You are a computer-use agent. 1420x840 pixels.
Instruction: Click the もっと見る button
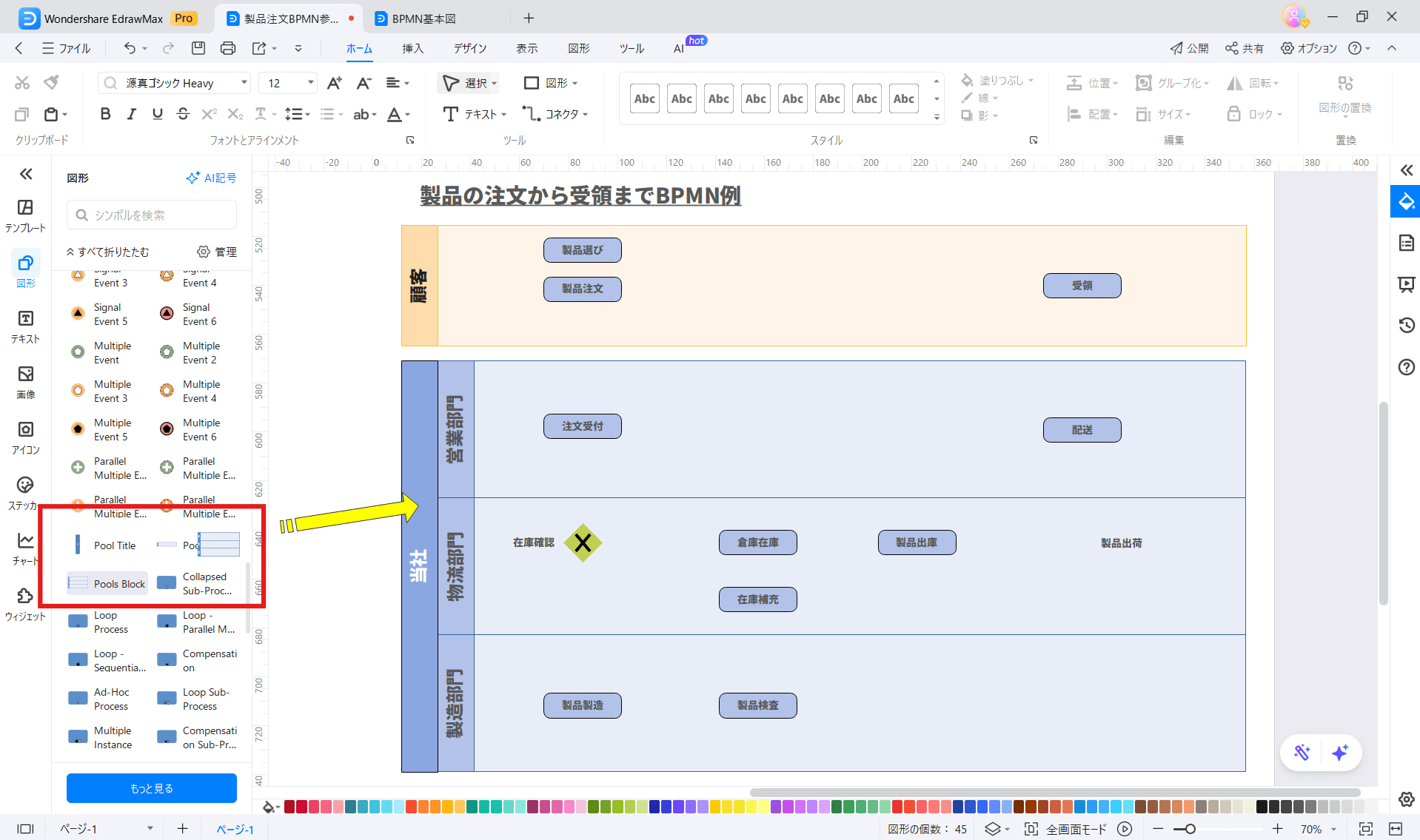pyautogui.click(x=152, y=788)
